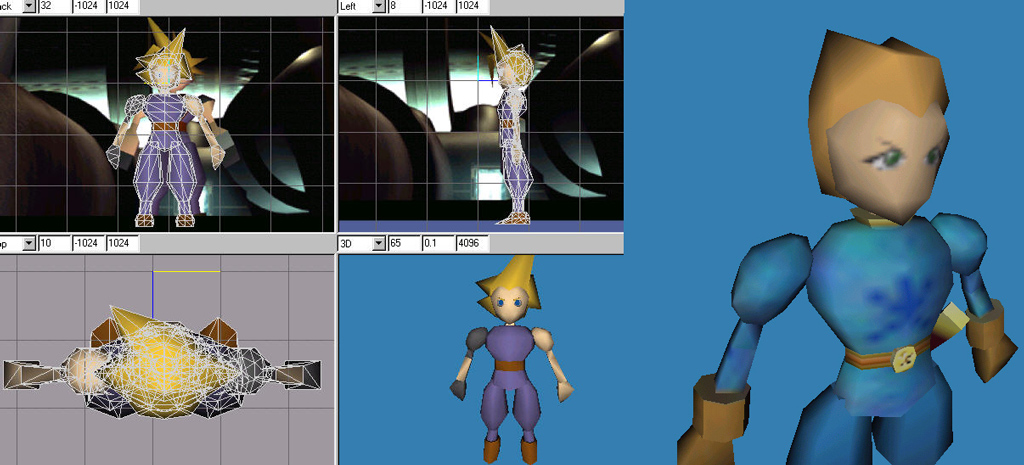
Task: Click the field showing 32 in Back viewport
Action: point(55,7)
